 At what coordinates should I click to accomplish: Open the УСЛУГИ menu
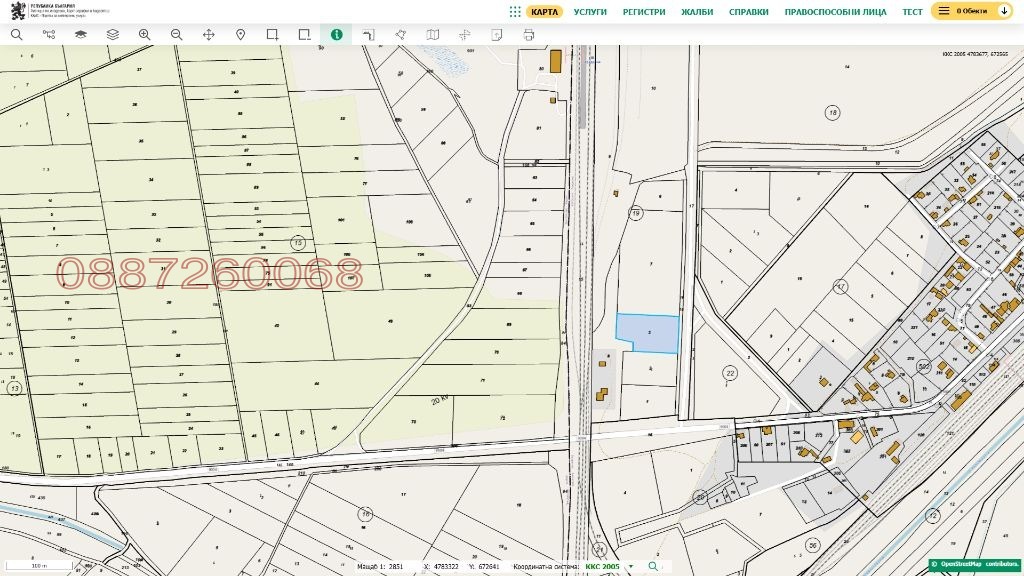[590, 12]
